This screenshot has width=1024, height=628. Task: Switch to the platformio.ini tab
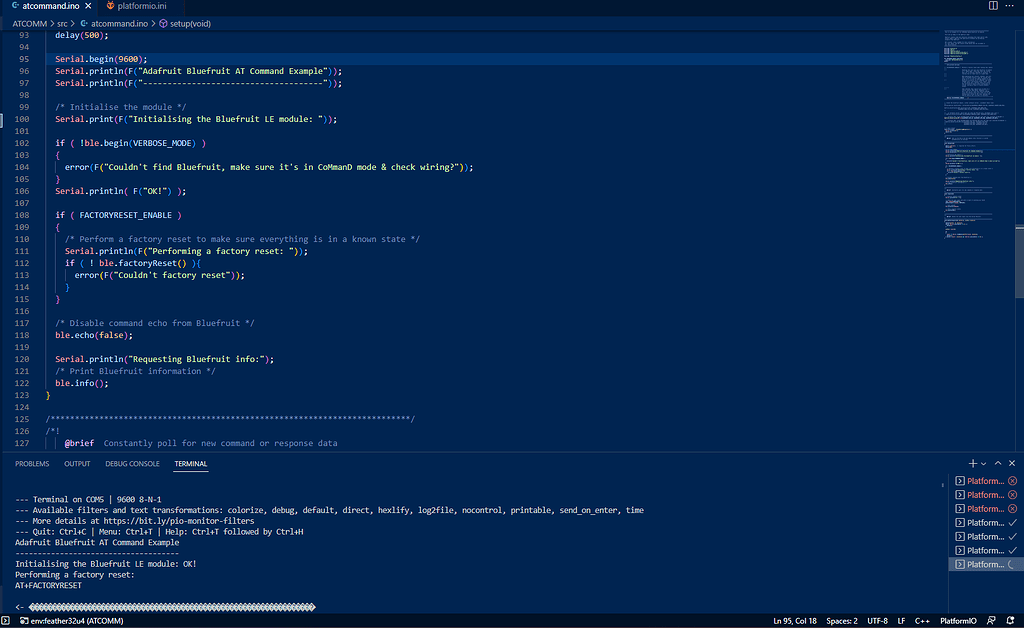[140, 5]
